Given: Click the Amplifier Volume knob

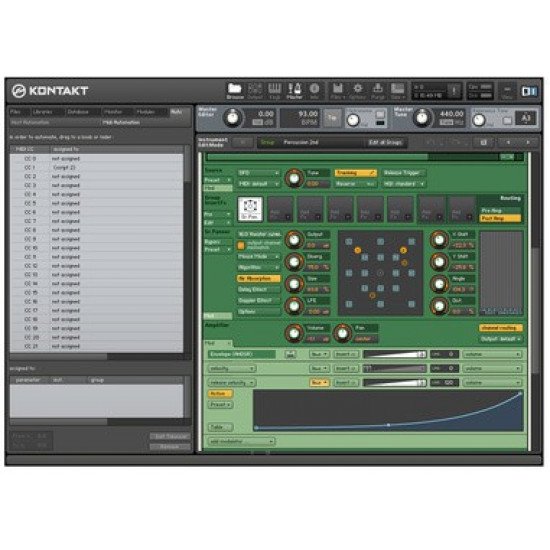Looking at the screenshot, I should click(294, 333).
